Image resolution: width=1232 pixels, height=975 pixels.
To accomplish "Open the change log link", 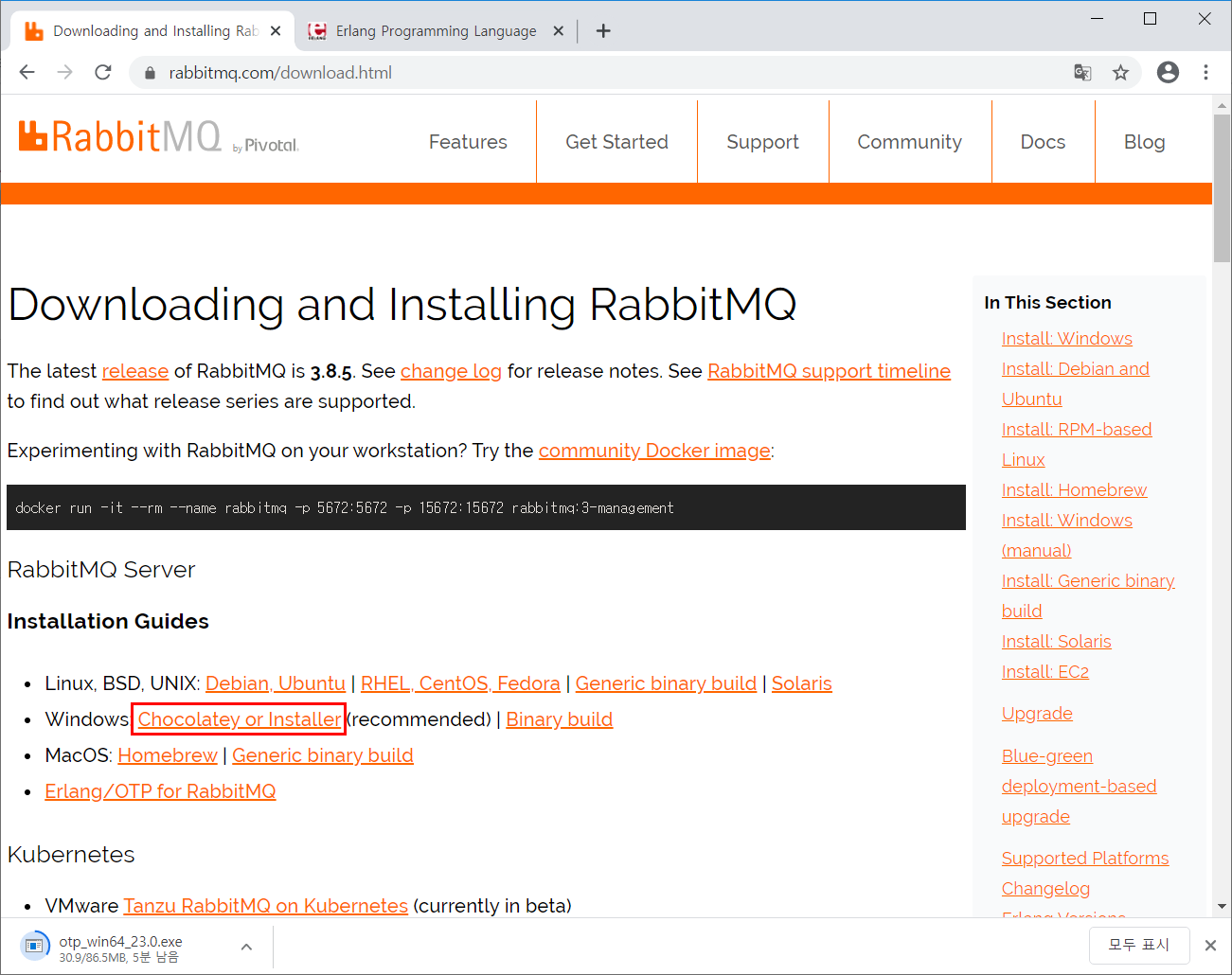I will pyautogui.click(x=451, y=371).
